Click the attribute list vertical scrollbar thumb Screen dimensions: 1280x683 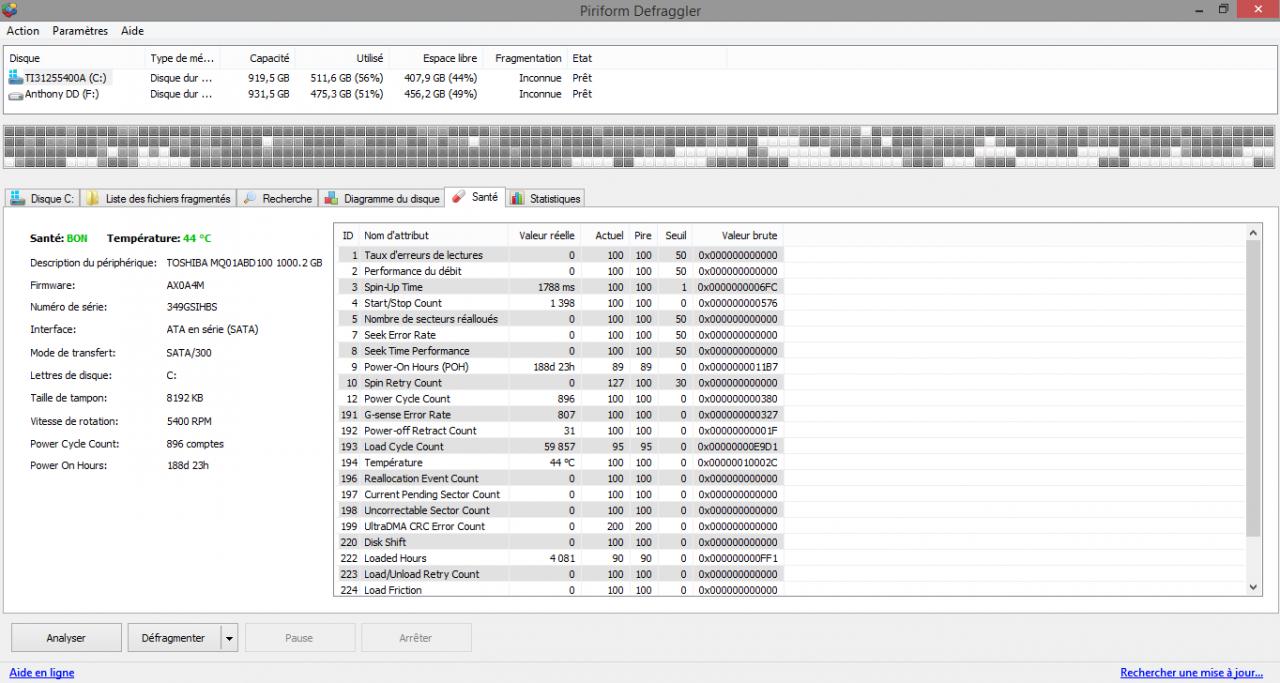(1255, 388)
